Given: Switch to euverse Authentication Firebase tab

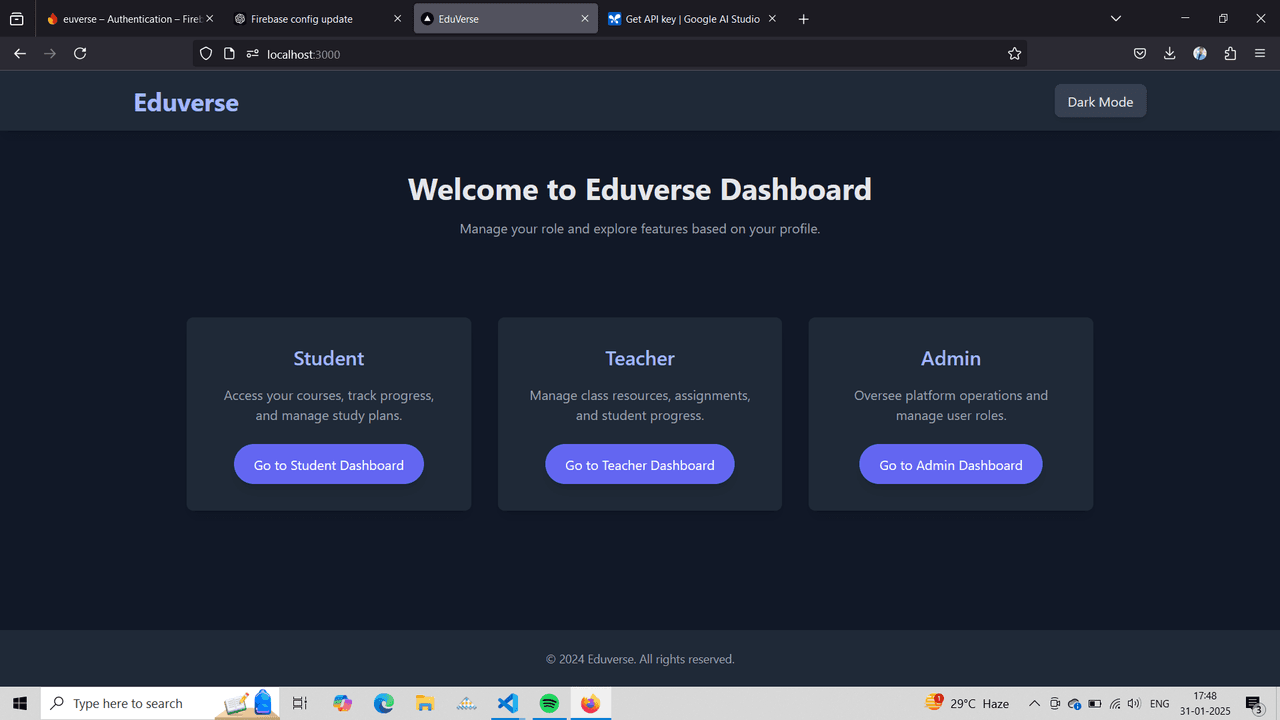Looking at the screenshot, I should click(x=131, y=19).
